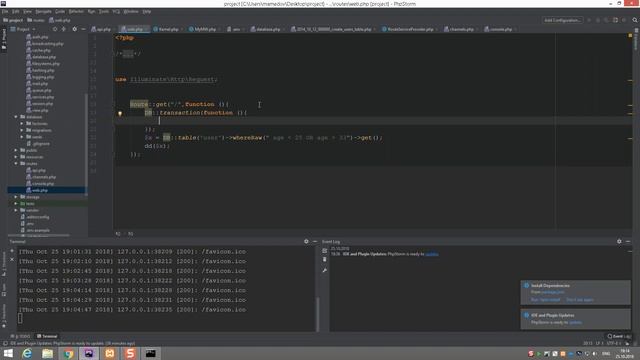Image resolution: width=640 pixels, height=360 pixels.
Task: Open the View menu
Action: pyautogui.click(x=27, y=11)
